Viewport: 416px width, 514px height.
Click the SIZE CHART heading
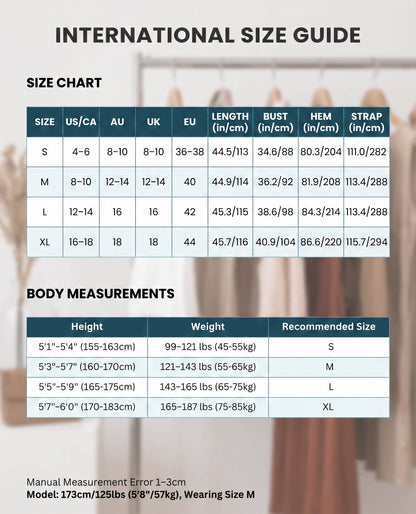click(64, 83)
